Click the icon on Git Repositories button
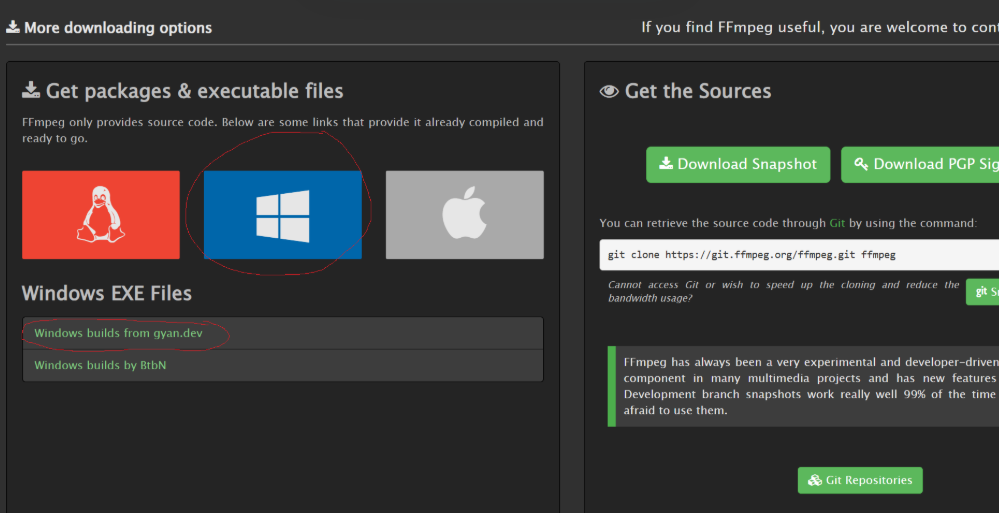Screen dimensions: 999x513 815,480
